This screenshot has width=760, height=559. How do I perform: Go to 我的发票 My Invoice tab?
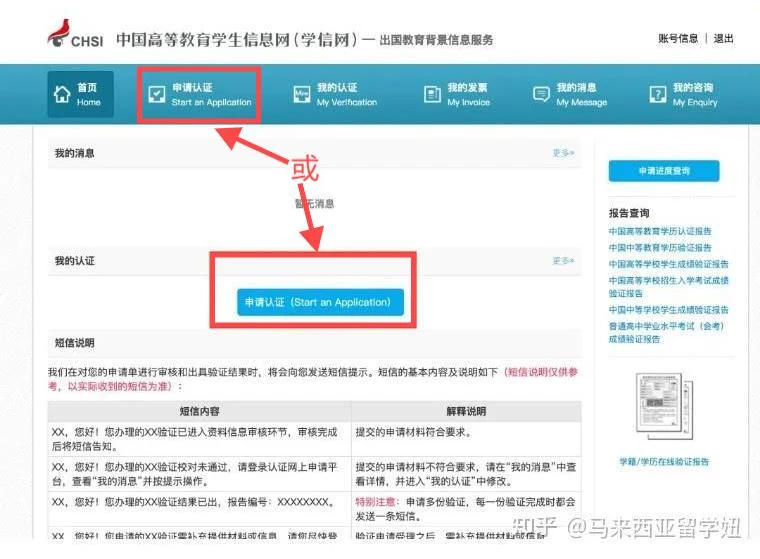pos(457,94)
